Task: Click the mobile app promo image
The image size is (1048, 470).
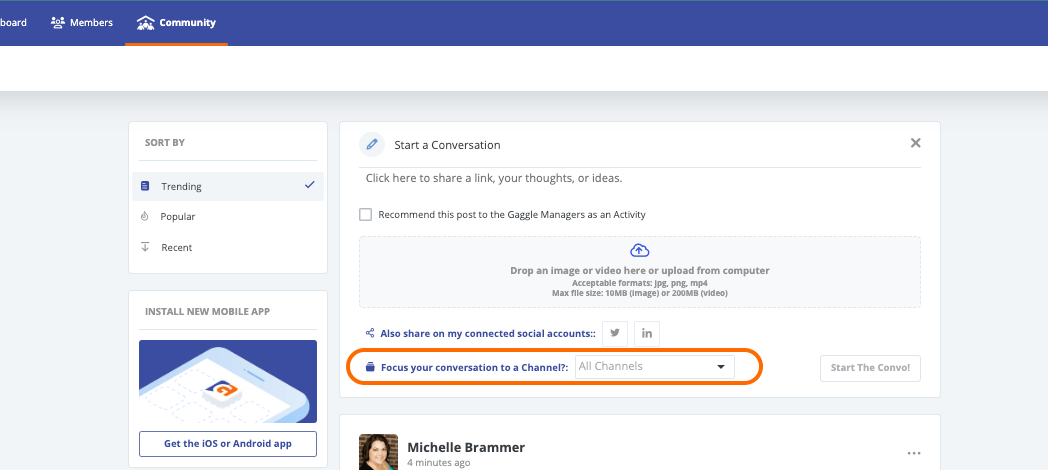Action: pos(228,382)
